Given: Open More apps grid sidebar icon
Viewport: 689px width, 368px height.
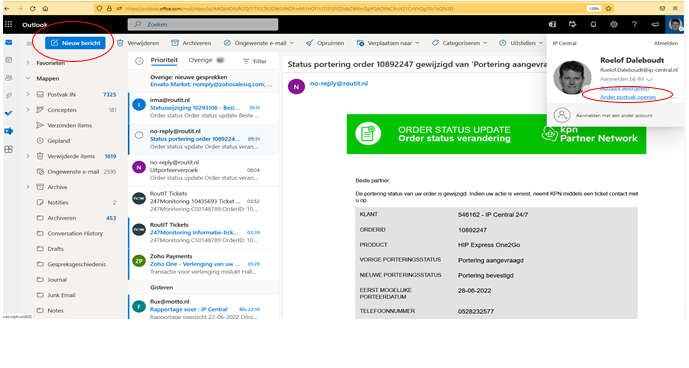Looking at the screenshot, I should (8, 149).
